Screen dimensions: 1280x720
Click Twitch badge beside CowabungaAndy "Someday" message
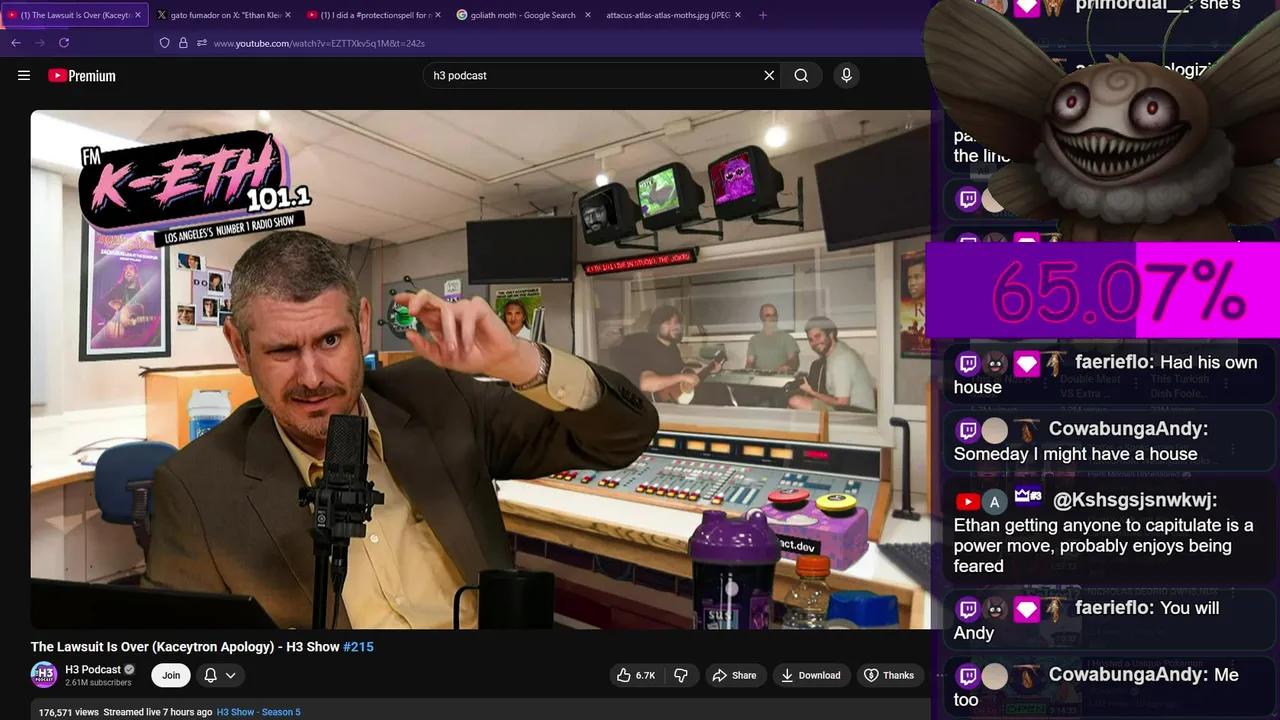[967, 431]
